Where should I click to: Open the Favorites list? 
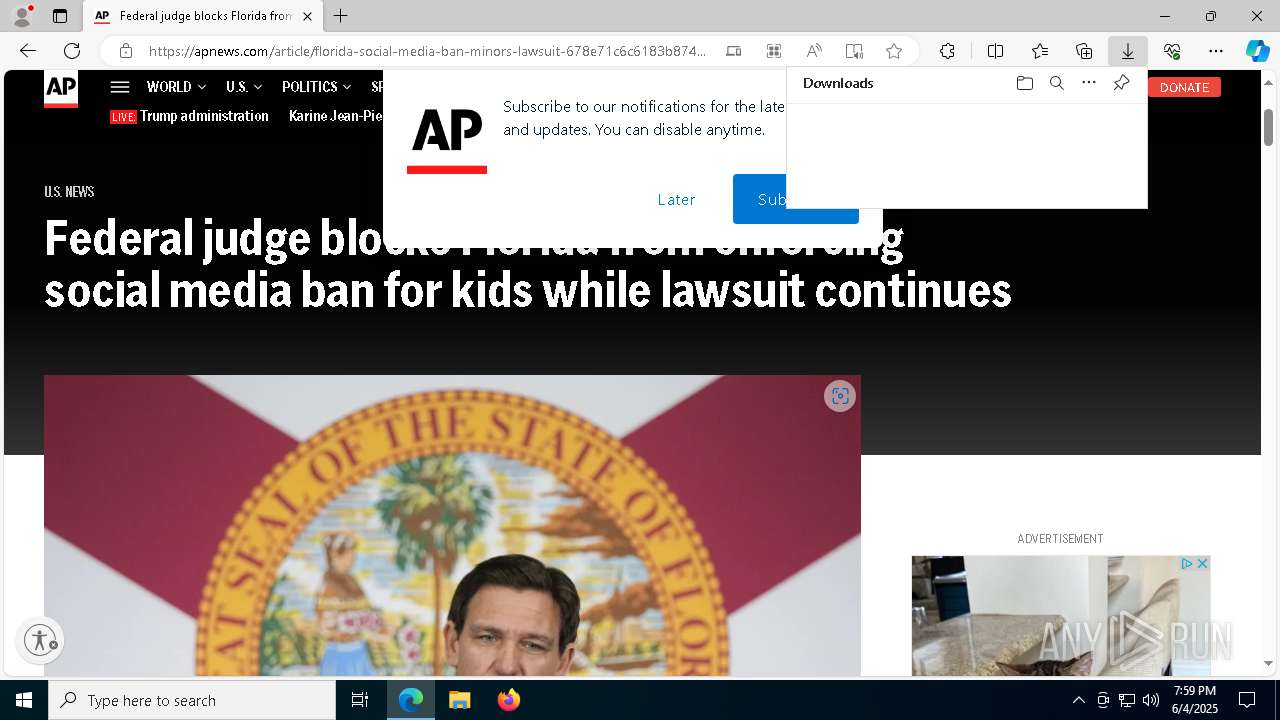click(x=1040, y=51)
